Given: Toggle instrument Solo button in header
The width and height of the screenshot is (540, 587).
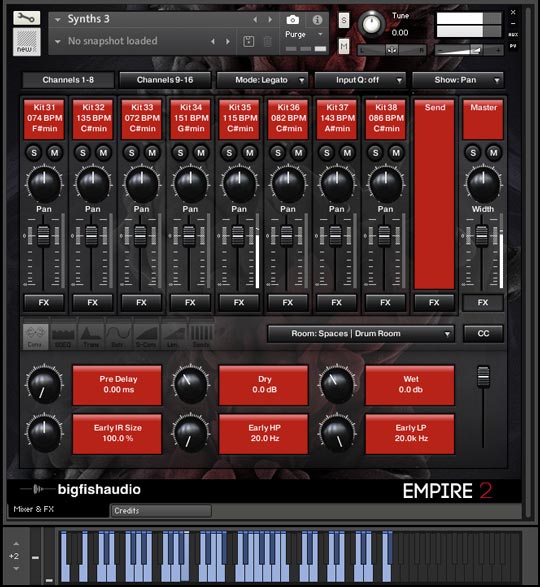Looking at the screenshot, I should 344,21.
